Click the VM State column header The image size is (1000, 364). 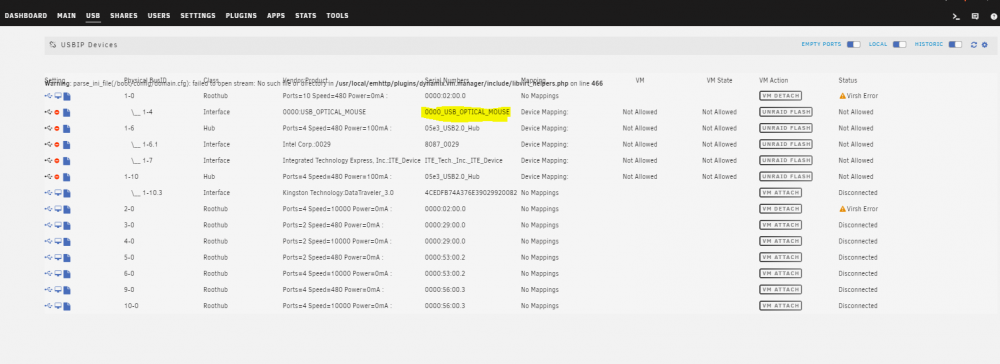[719, 80]
